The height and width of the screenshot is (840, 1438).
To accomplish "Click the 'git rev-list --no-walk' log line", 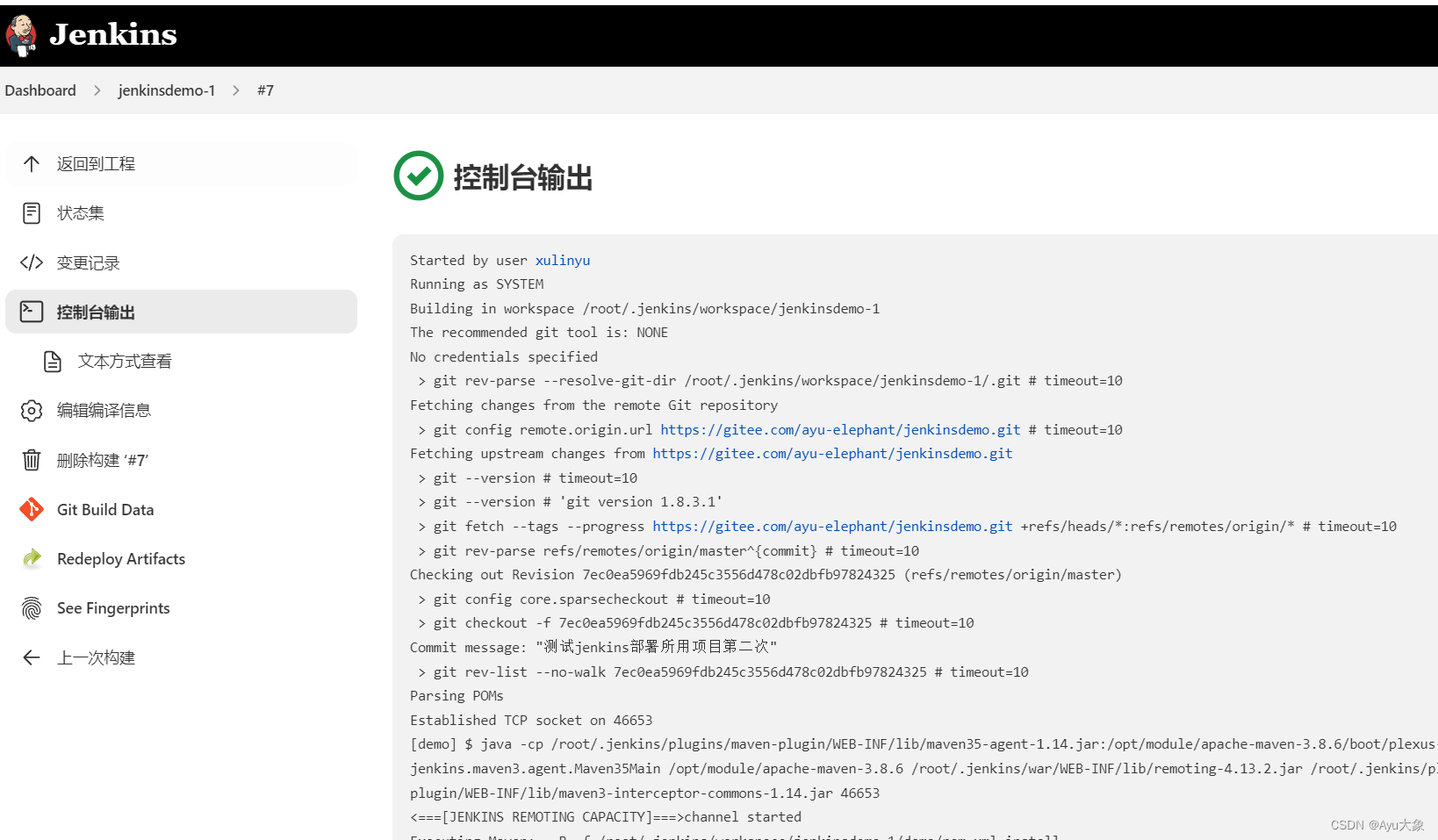I will pos(723,672).
